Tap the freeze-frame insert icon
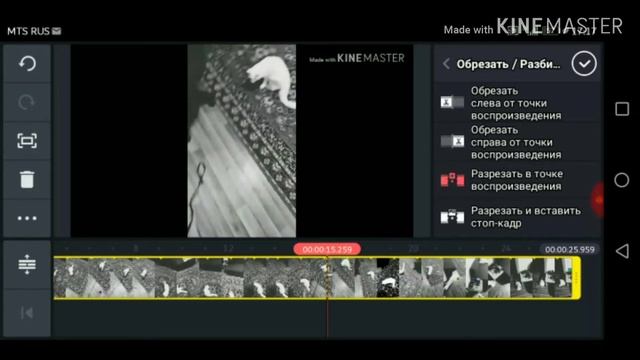Image resolution: width=640 pixels, height=360 pixels. [x=452, y=216]
